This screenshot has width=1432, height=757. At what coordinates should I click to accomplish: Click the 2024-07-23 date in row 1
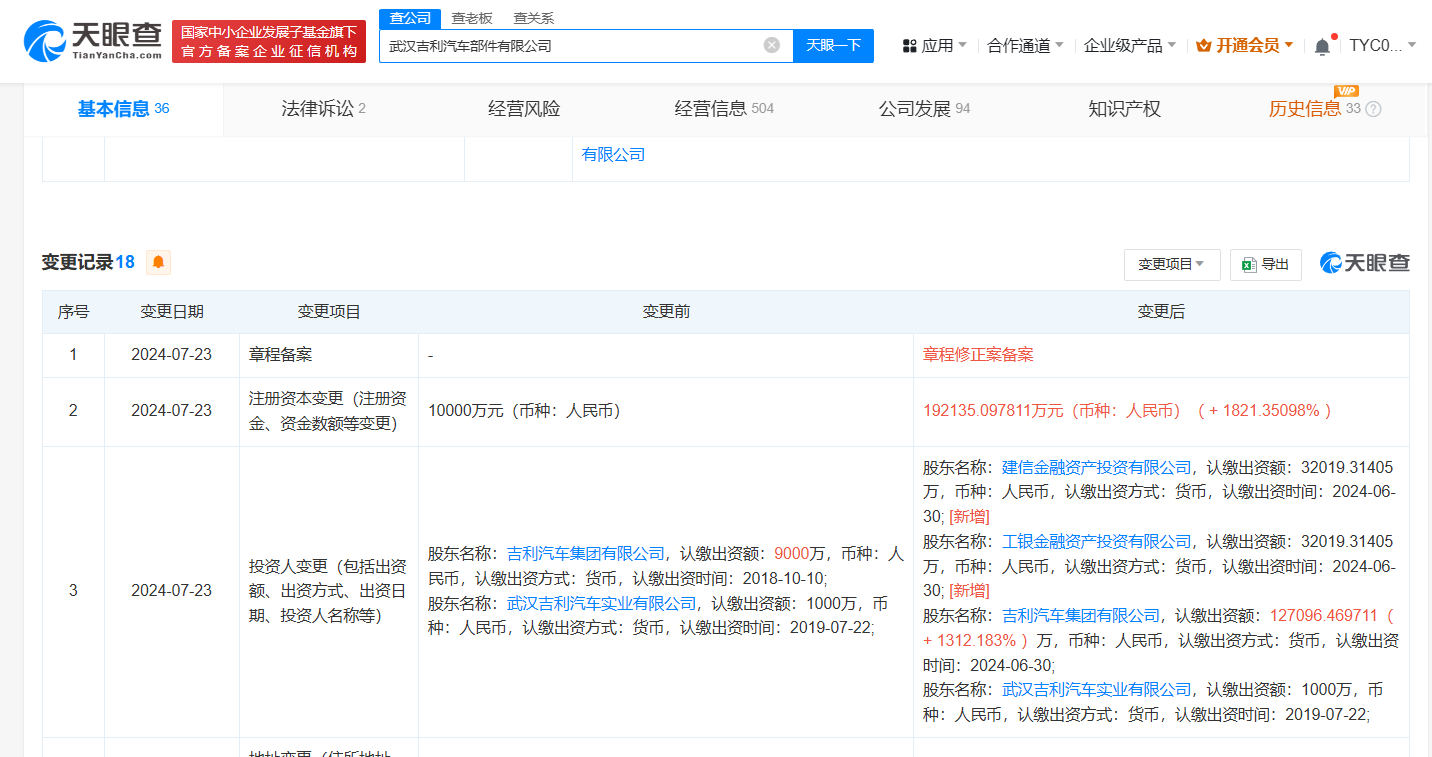172,355
